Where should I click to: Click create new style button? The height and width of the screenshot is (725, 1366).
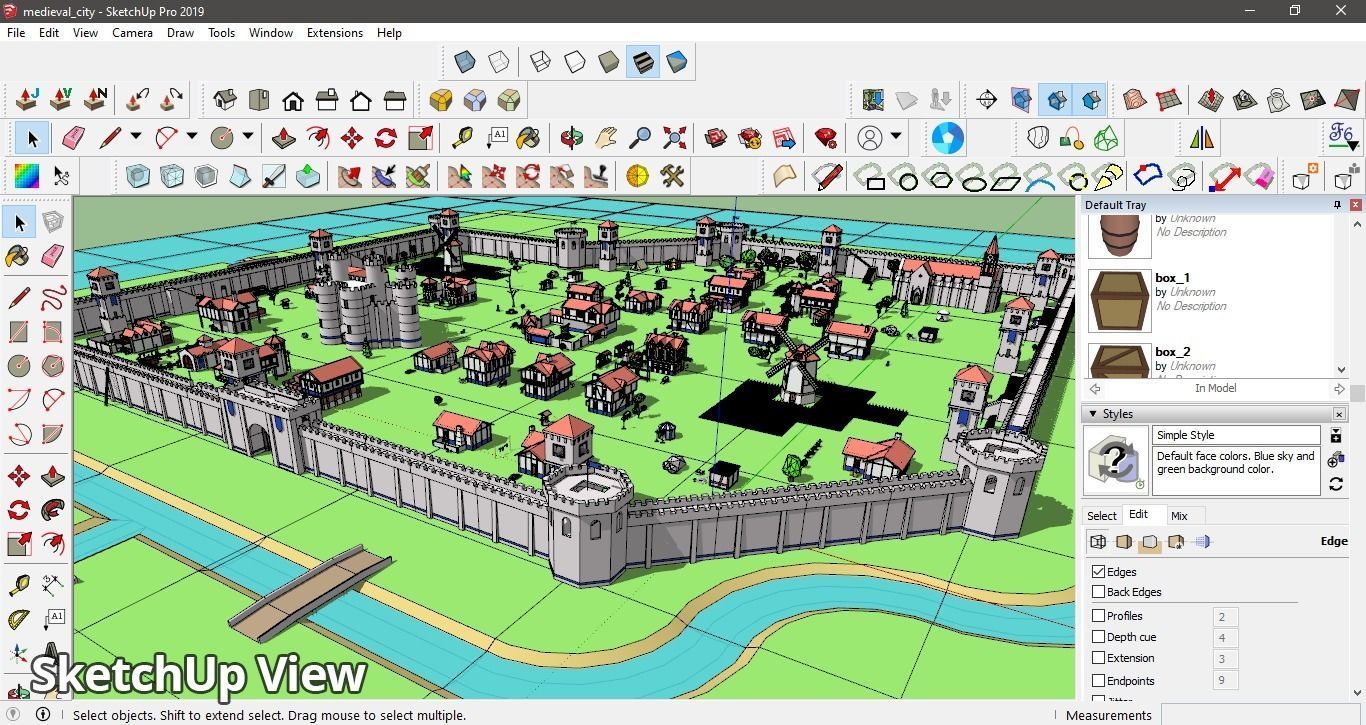pos(1336,460)
